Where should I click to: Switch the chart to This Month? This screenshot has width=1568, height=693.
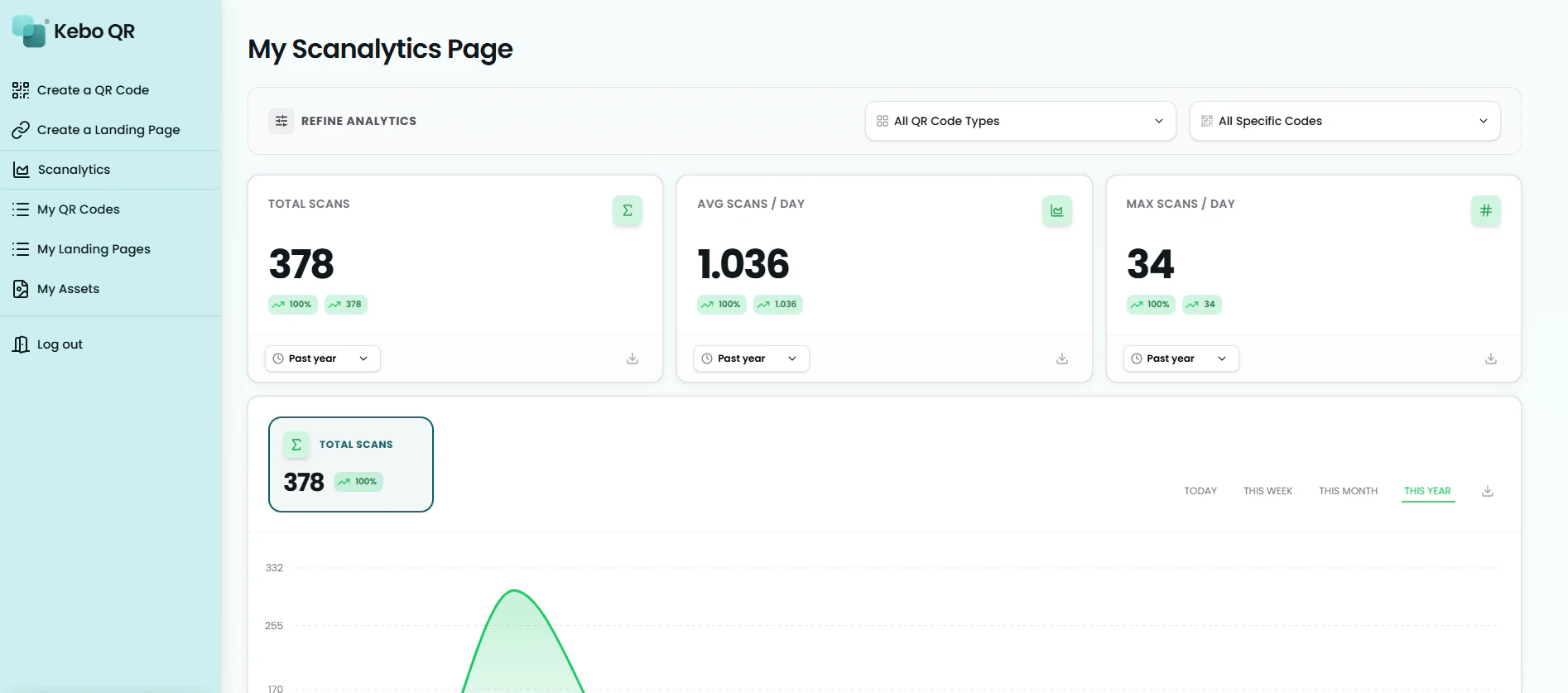pos(1348,491)
